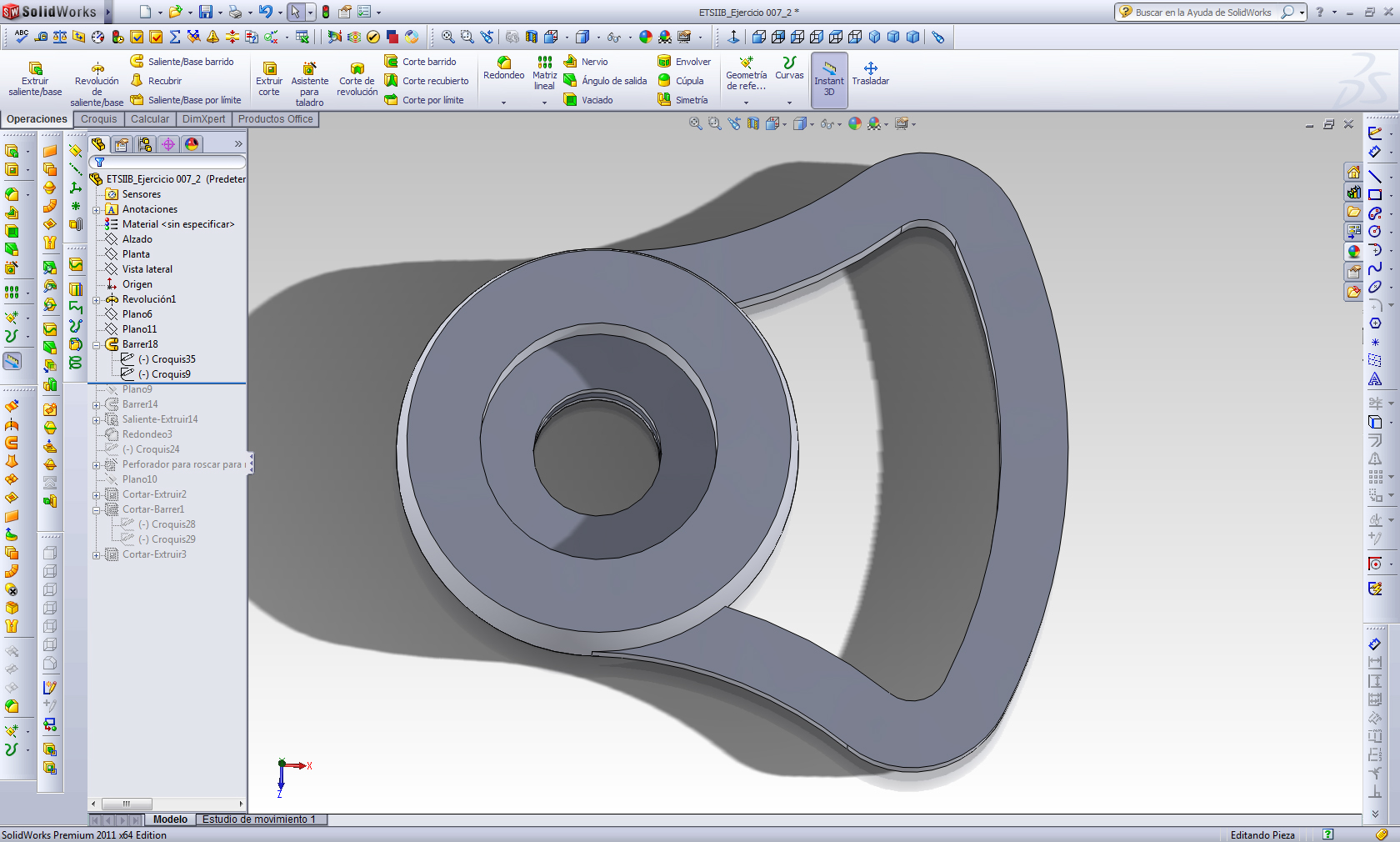This screenshot has height=842, width=1400.
Task: Select the Material <sin especificar> item
Action: 170,224
